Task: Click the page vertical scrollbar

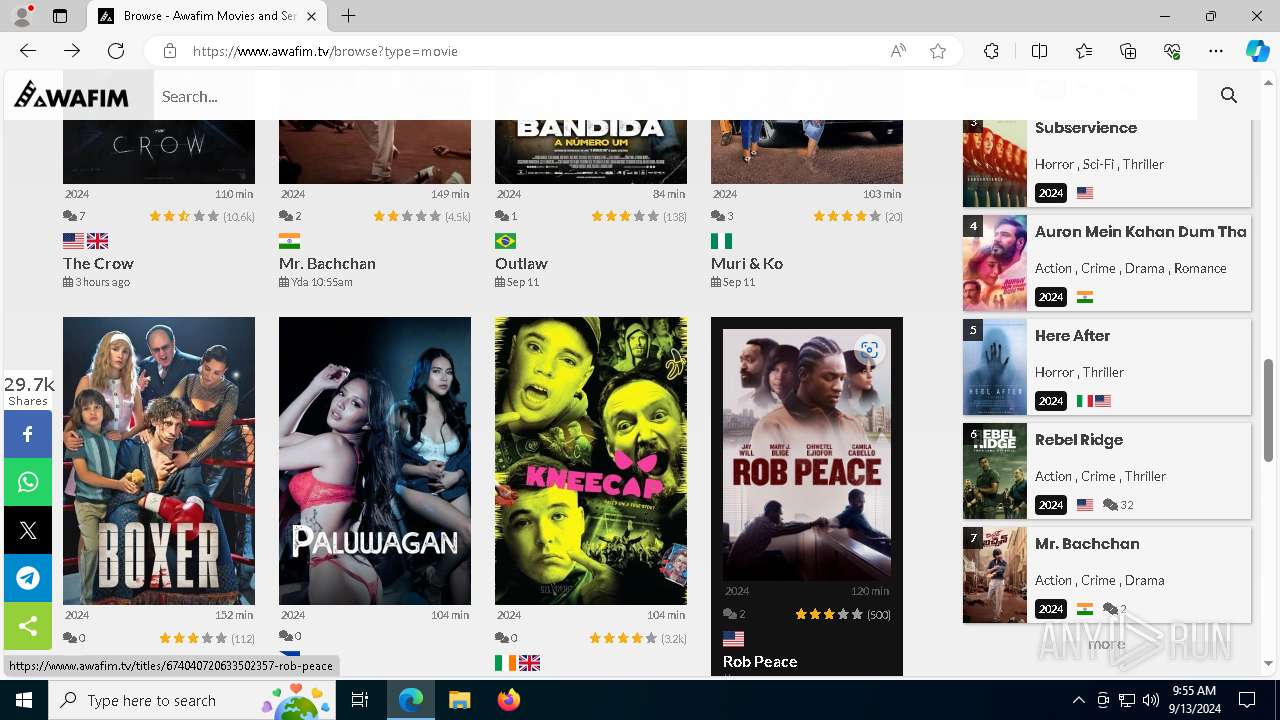Action: (x=1269, y=410)
